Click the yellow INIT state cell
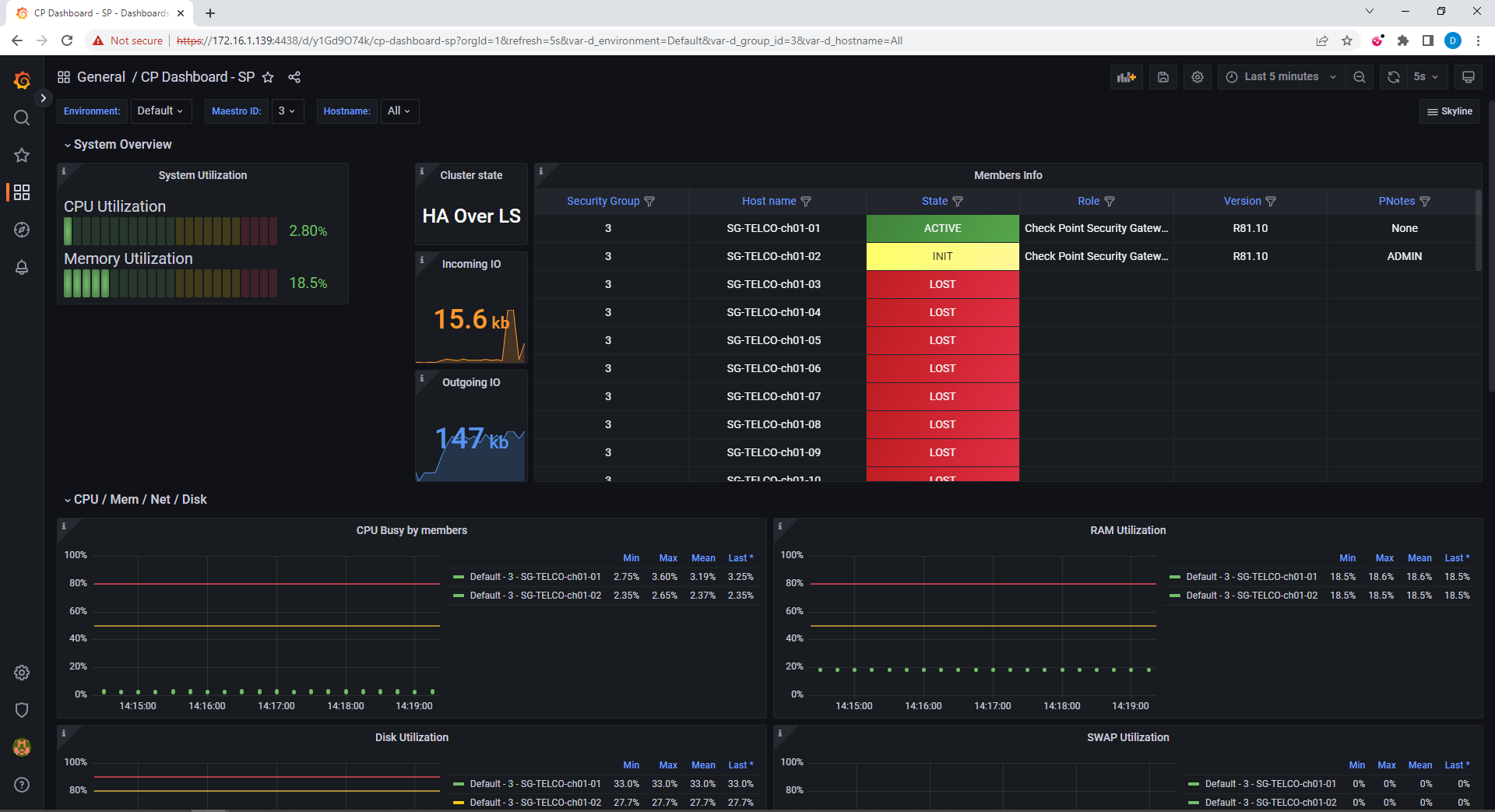1495x812 pixels. coord(942,256)
